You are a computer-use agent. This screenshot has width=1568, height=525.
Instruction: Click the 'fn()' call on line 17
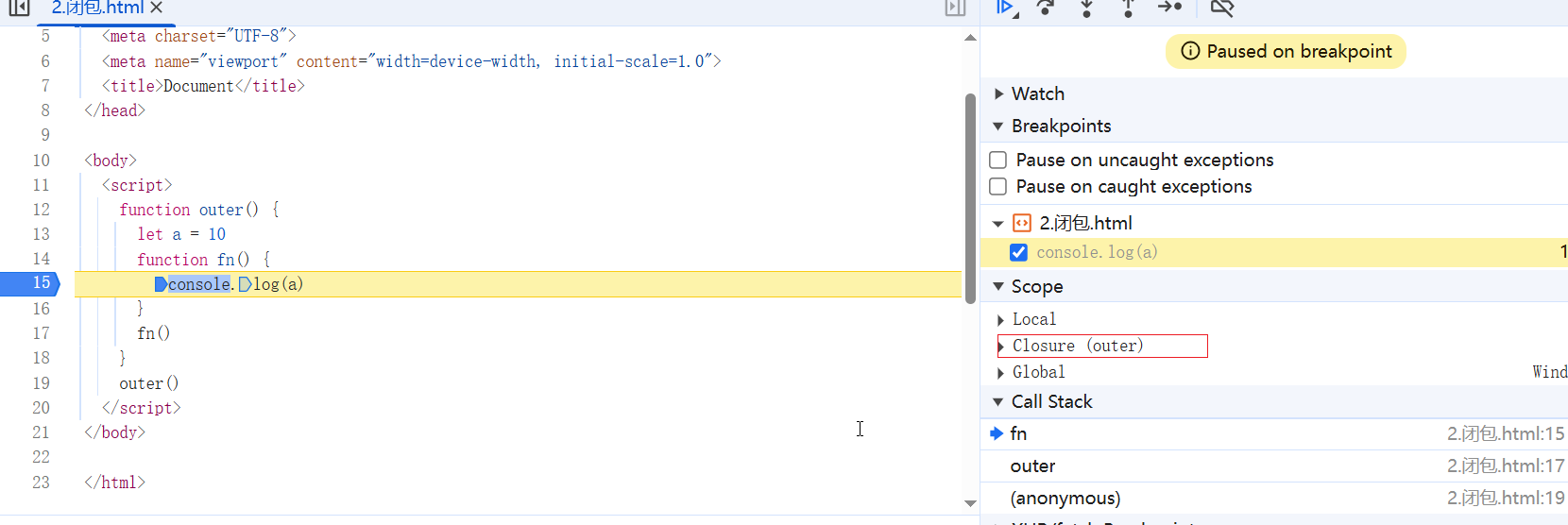(153, 333)
